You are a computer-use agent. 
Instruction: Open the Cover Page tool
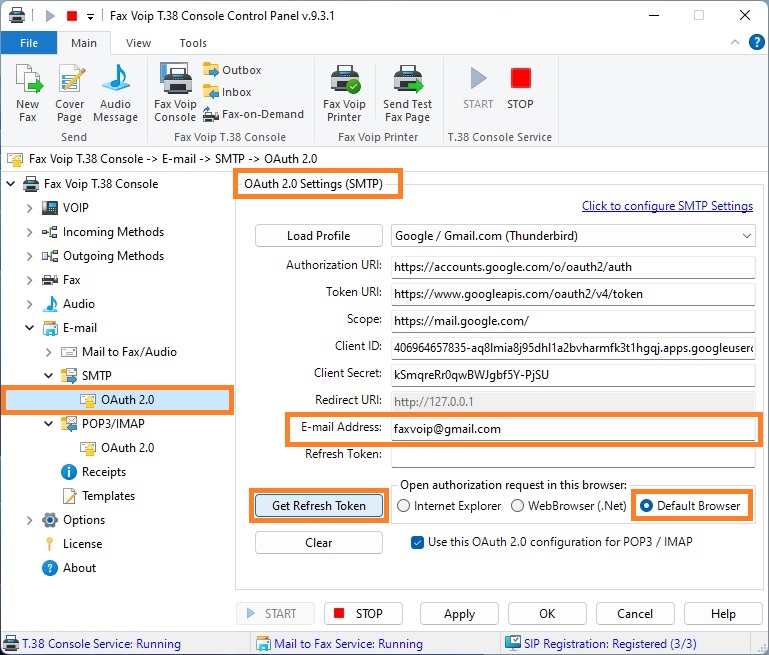point(70,93)
